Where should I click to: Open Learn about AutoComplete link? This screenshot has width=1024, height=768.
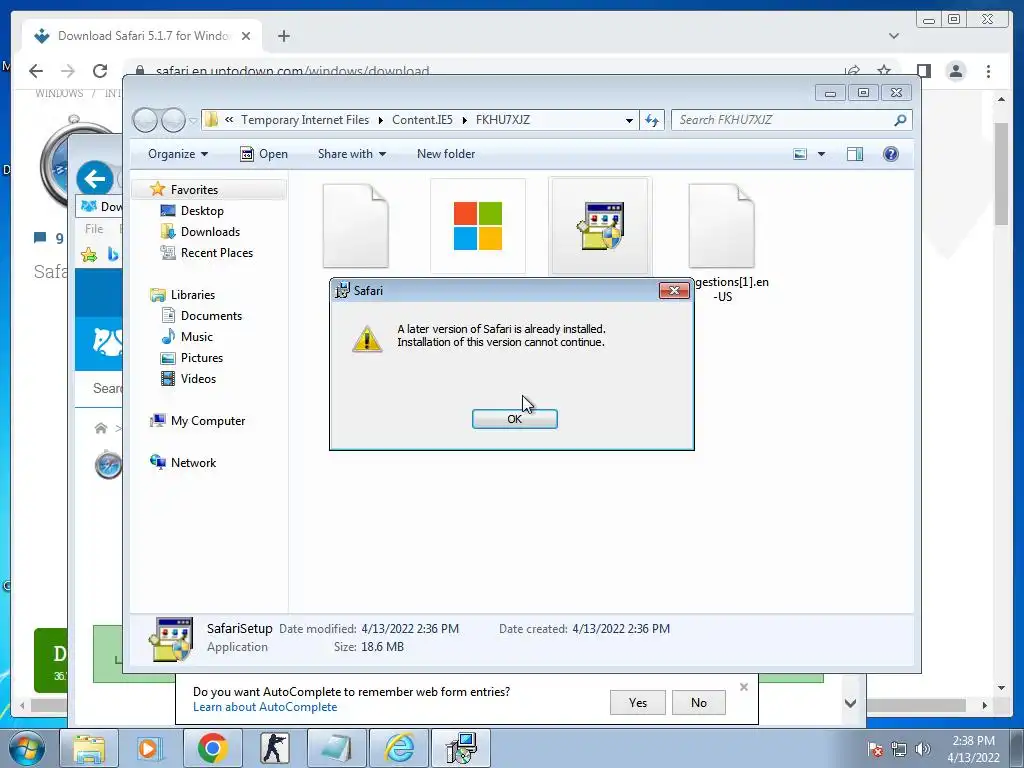coord(265,707)
